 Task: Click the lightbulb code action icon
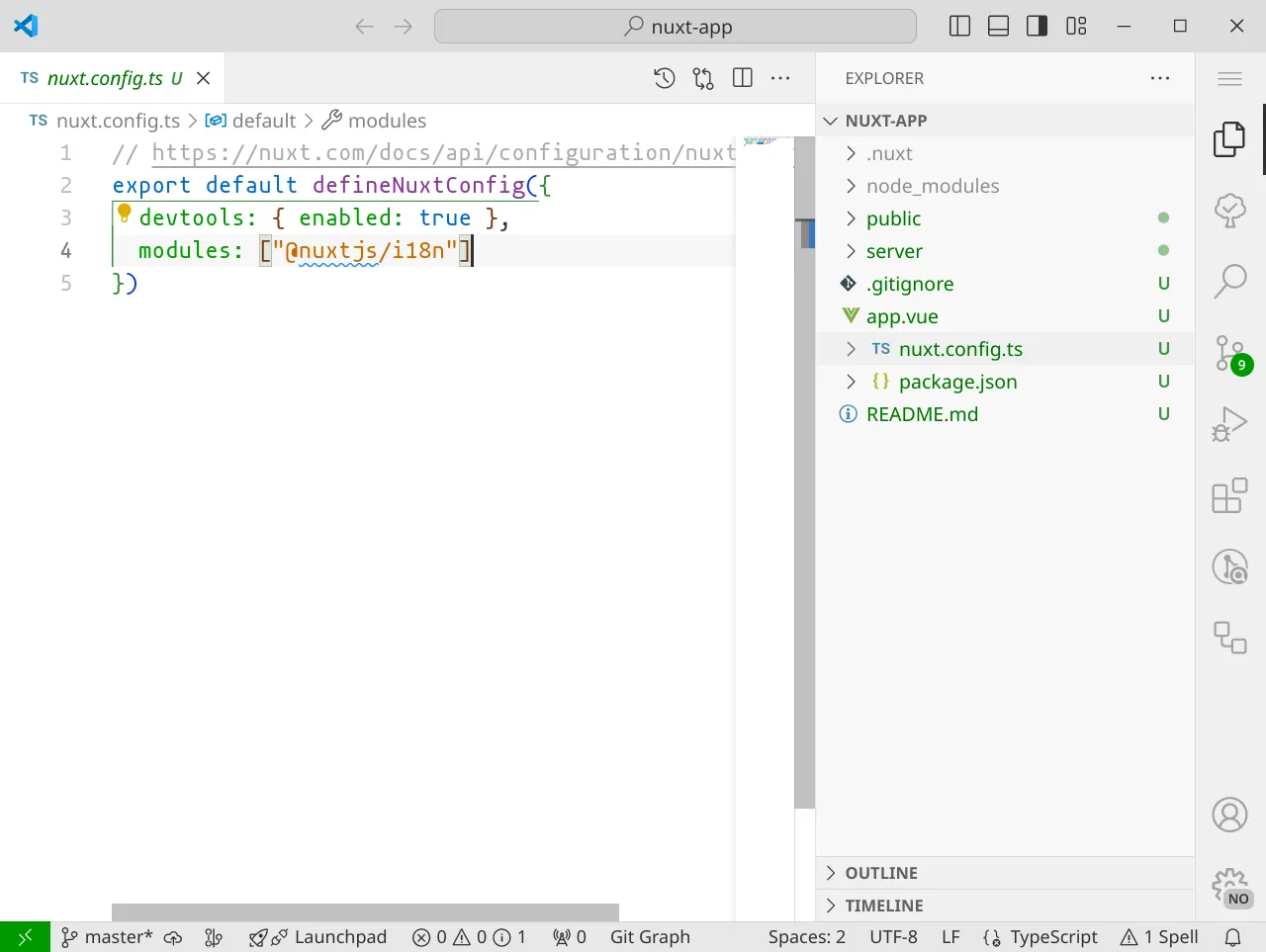[125, 212]
